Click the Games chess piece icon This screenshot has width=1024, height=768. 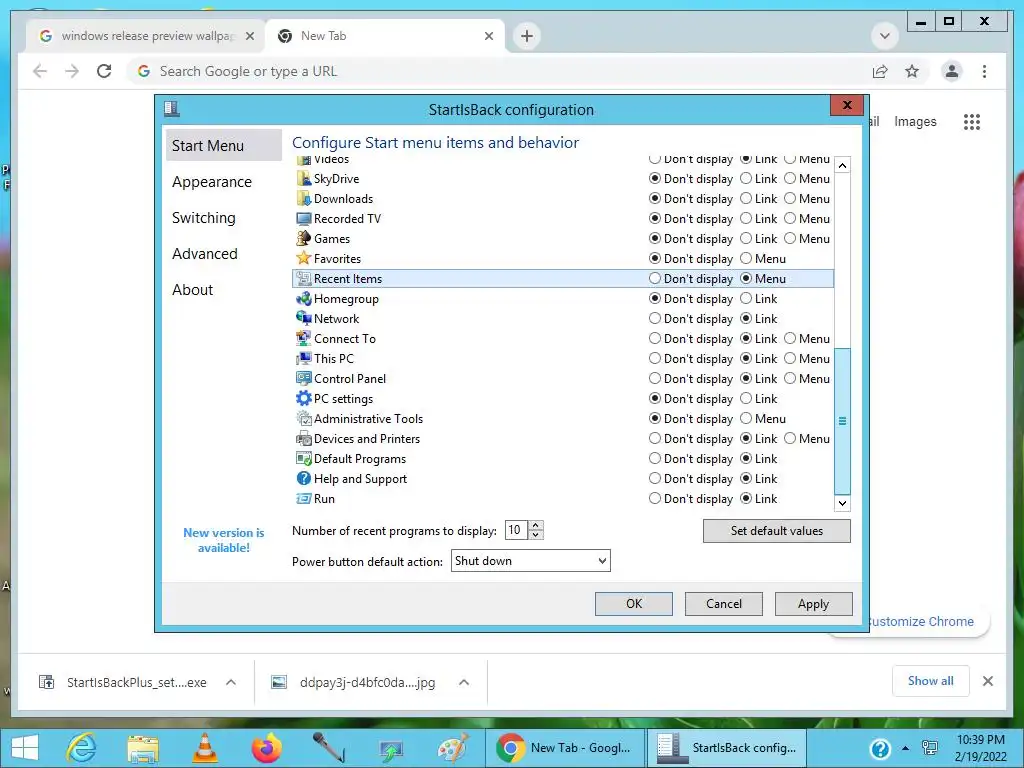pos(304,238)
